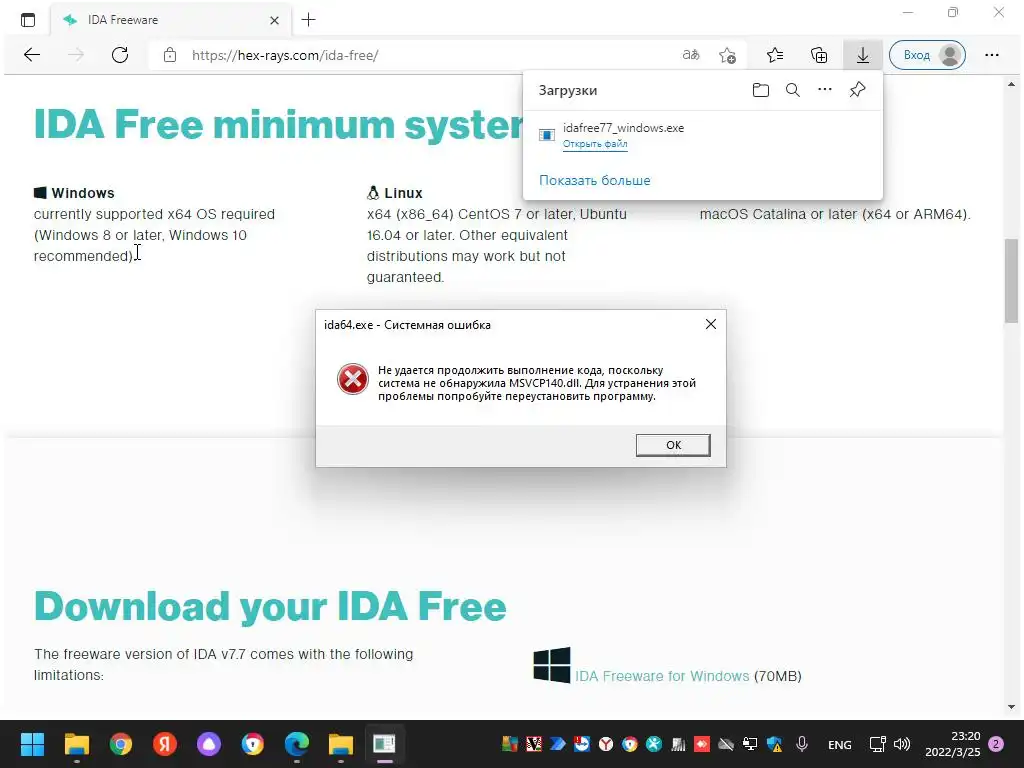The height and width of the screenshot is (768, 1024).
Task: Open volume speaker tray icon
Action: point(902,744)
